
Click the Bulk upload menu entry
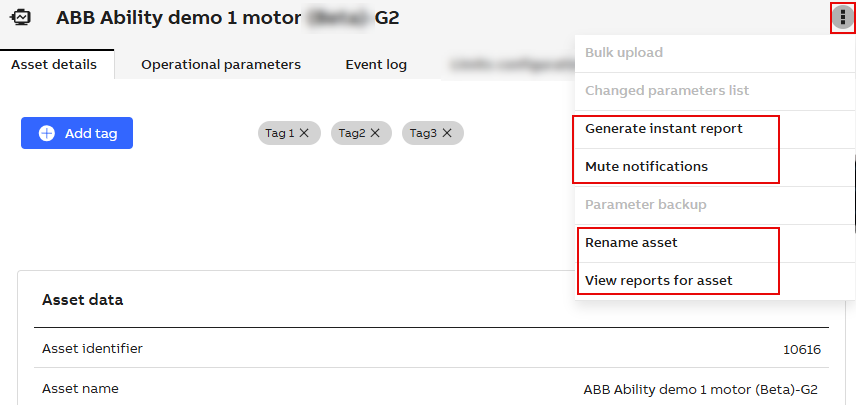point(624,53)
